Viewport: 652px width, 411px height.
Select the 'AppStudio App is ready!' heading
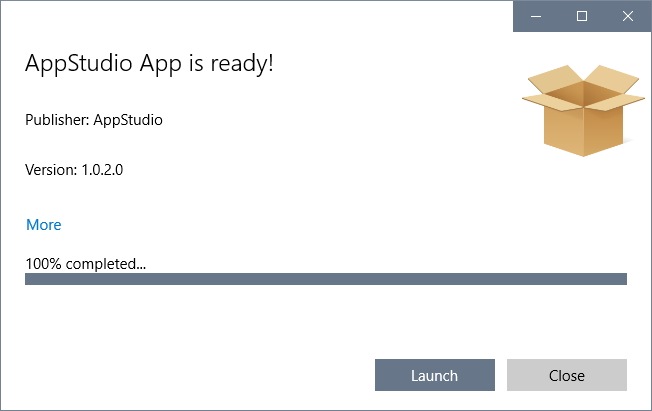[149, 64]
